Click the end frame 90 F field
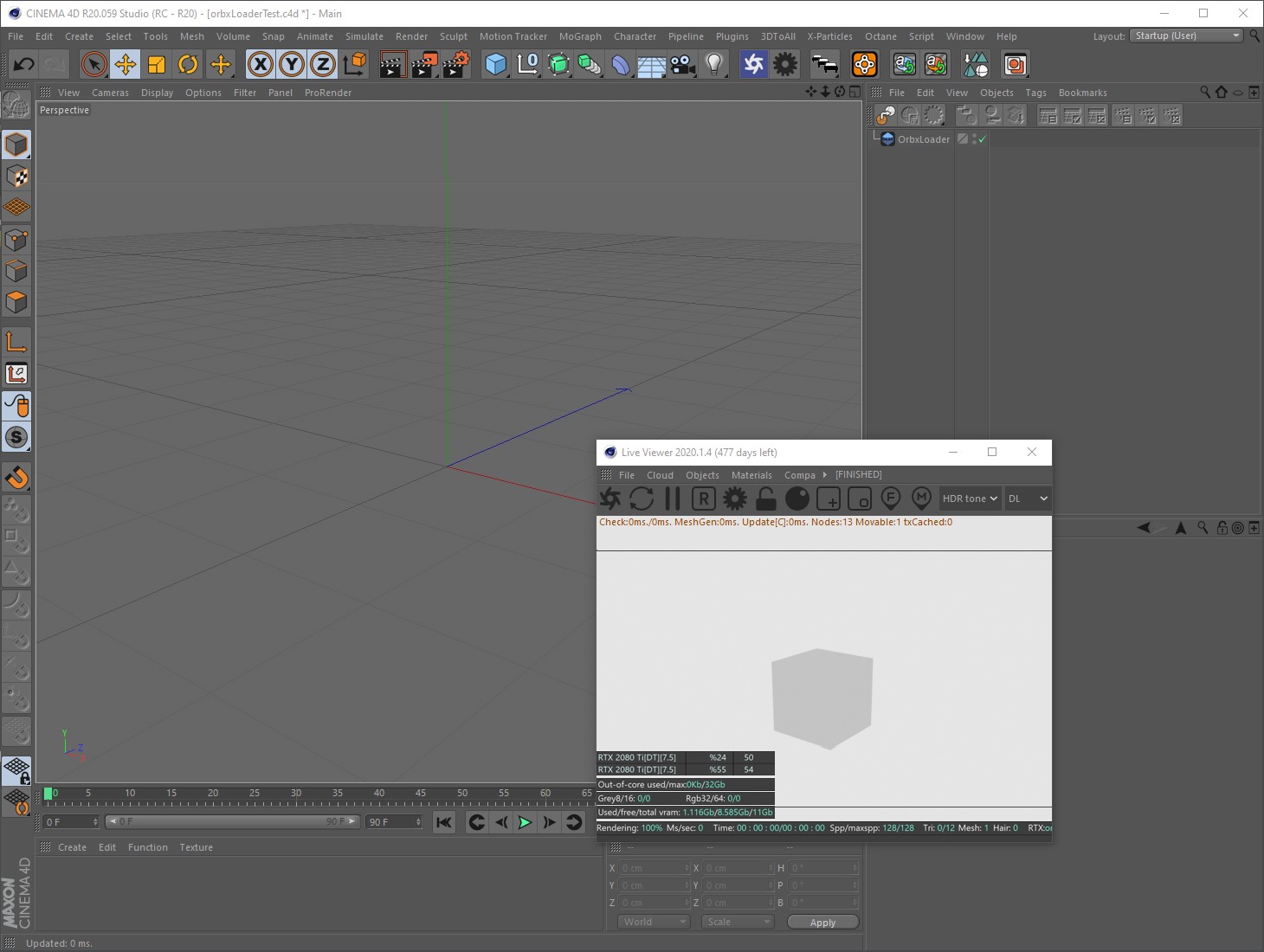The width and height of the screenshot is (1264, 952). [x=394, y=821]
